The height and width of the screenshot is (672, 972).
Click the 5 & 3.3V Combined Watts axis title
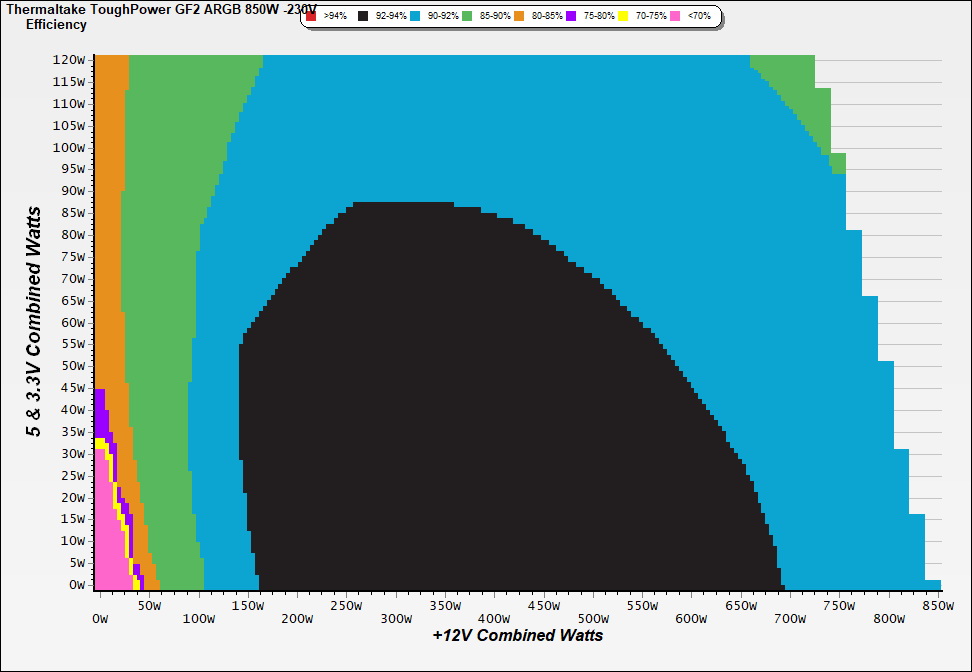pyautogui.click(x=34, y=322)
